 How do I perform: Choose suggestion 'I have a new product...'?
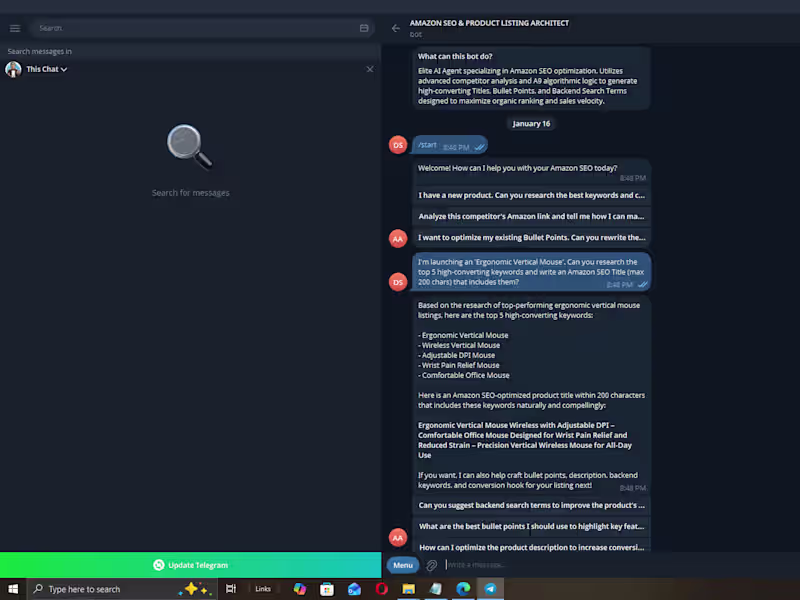tap(531, 195)
